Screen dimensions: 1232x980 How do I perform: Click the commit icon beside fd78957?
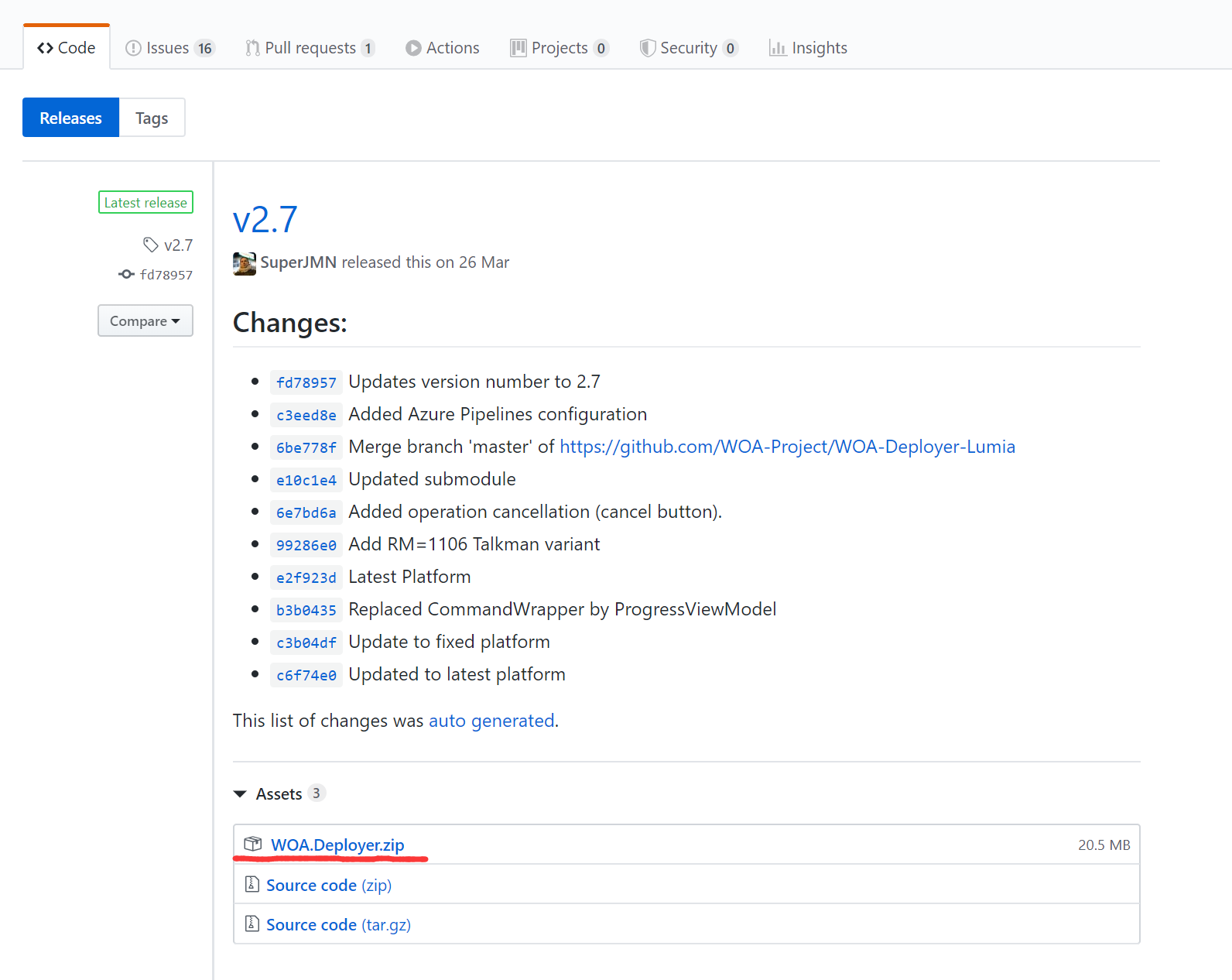click(126, 274)
